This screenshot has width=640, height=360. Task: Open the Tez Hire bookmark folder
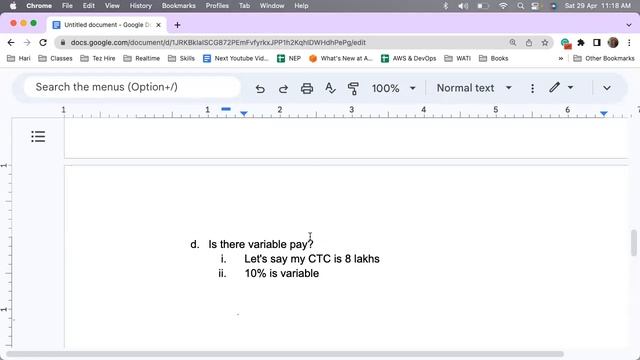click(98, 59)
